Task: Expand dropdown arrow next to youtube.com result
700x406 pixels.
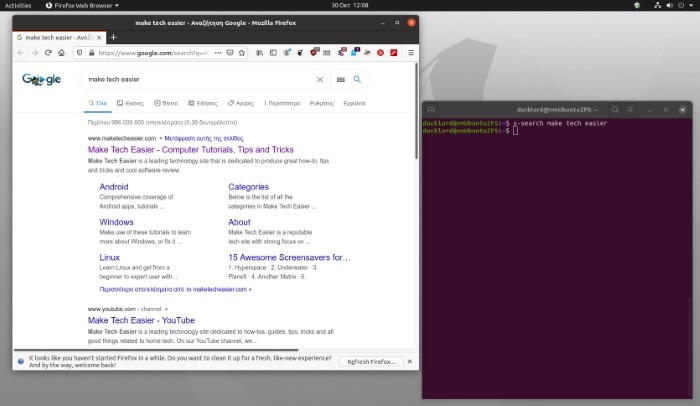Action: pos(166,309)
